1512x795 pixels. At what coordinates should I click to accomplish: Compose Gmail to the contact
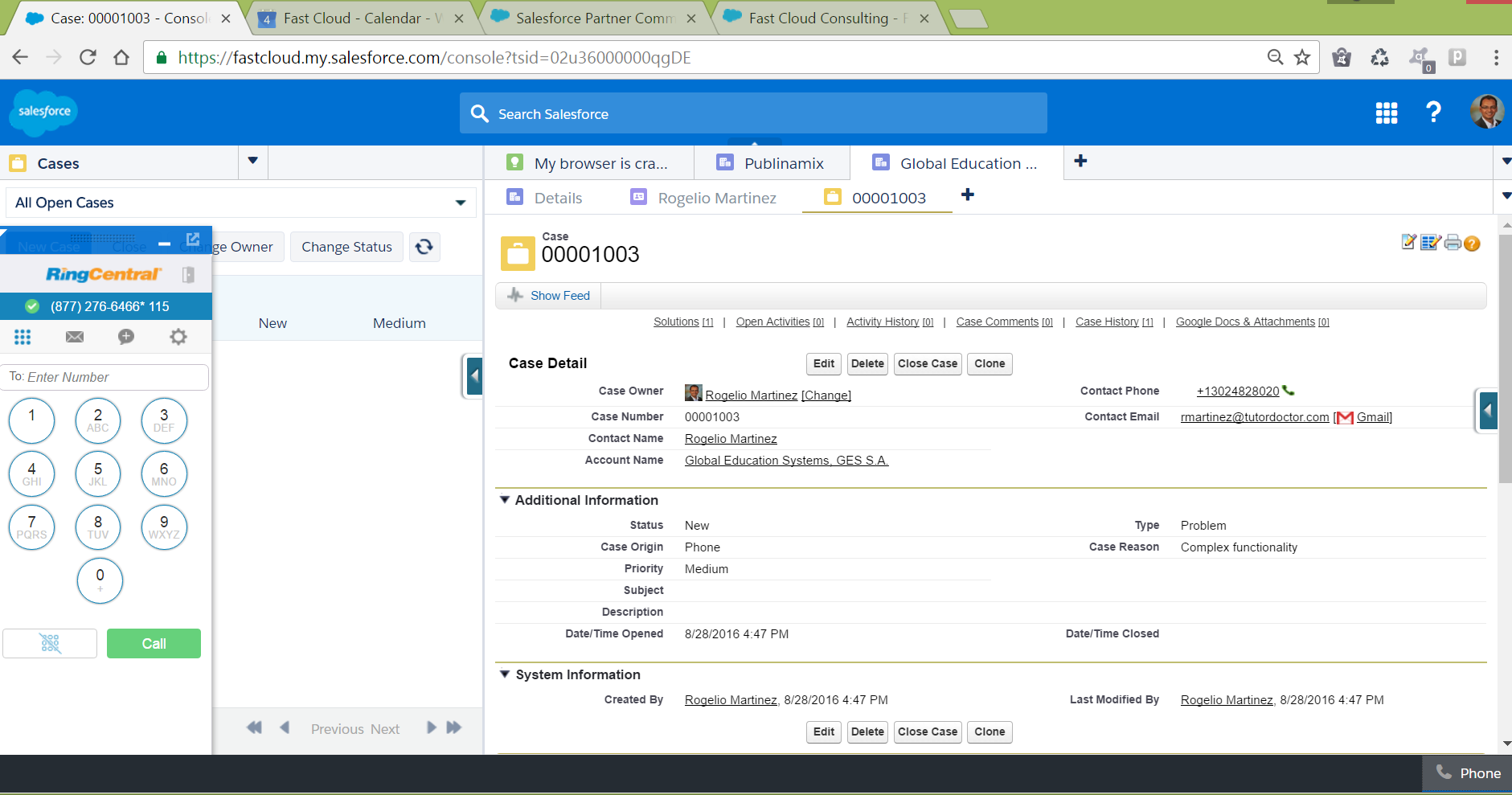(1374, 417)
